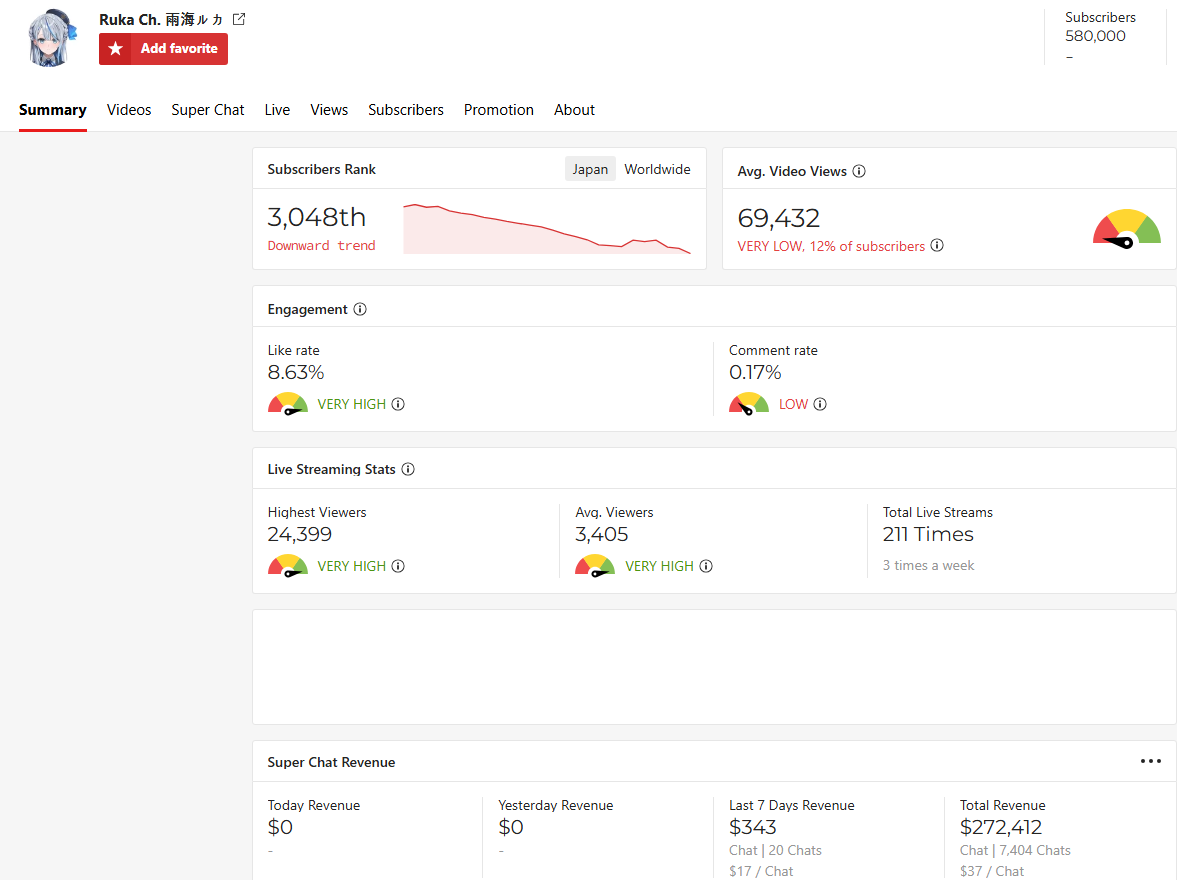Click the 3,405 average viewers value
Screen dimensions: 1177x880
601,535
